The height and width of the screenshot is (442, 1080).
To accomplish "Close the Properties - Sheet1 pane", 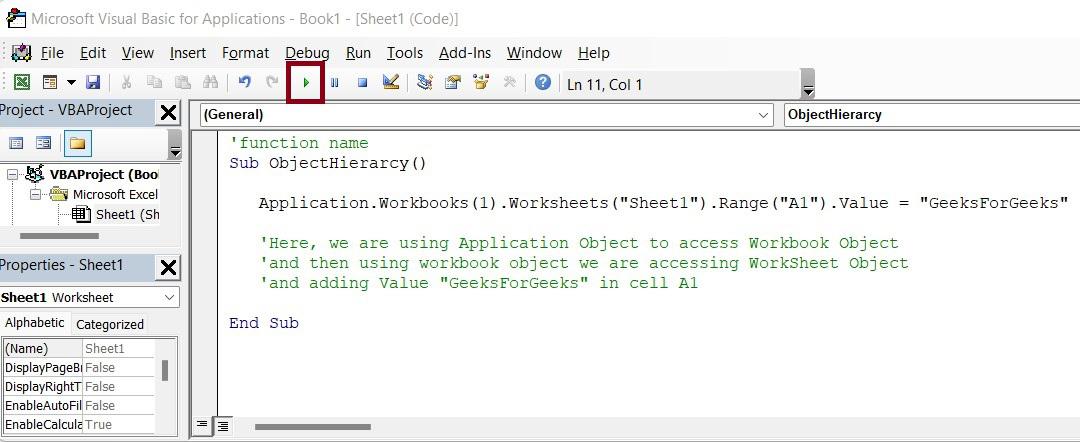I will coord(168,267).
